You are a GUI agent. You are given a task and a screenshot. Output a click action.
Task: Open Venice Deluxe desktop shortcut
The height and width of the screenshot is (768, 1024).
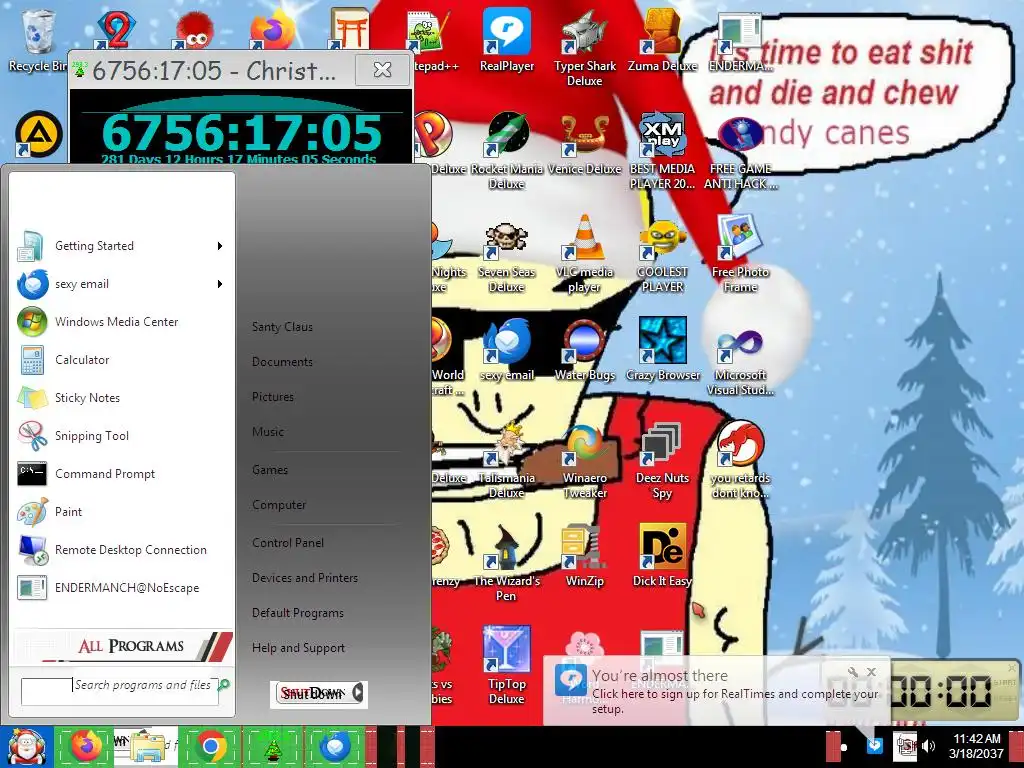pyautogui.click(x=584, y=144)
